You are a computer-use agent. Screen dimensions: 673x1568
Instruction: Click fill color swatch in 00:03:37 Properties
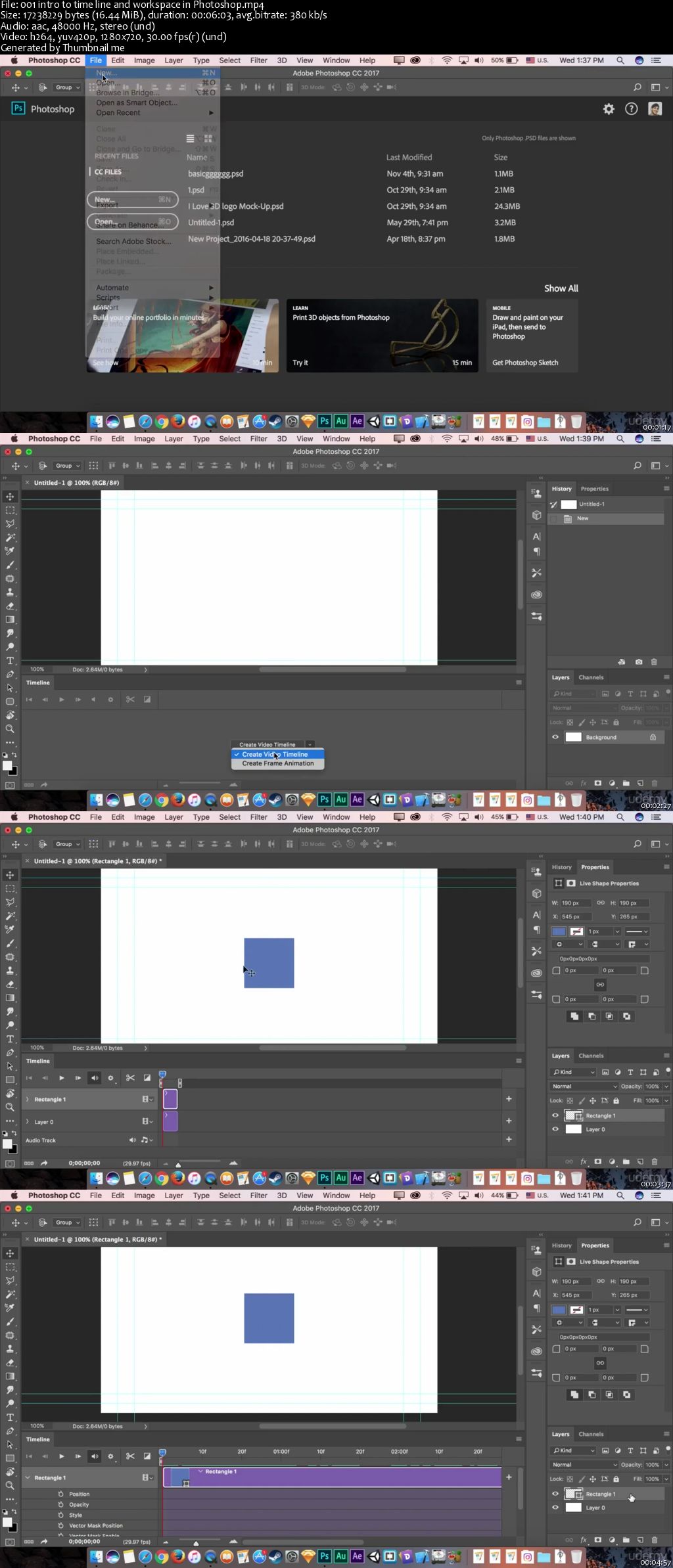(559, 931)
